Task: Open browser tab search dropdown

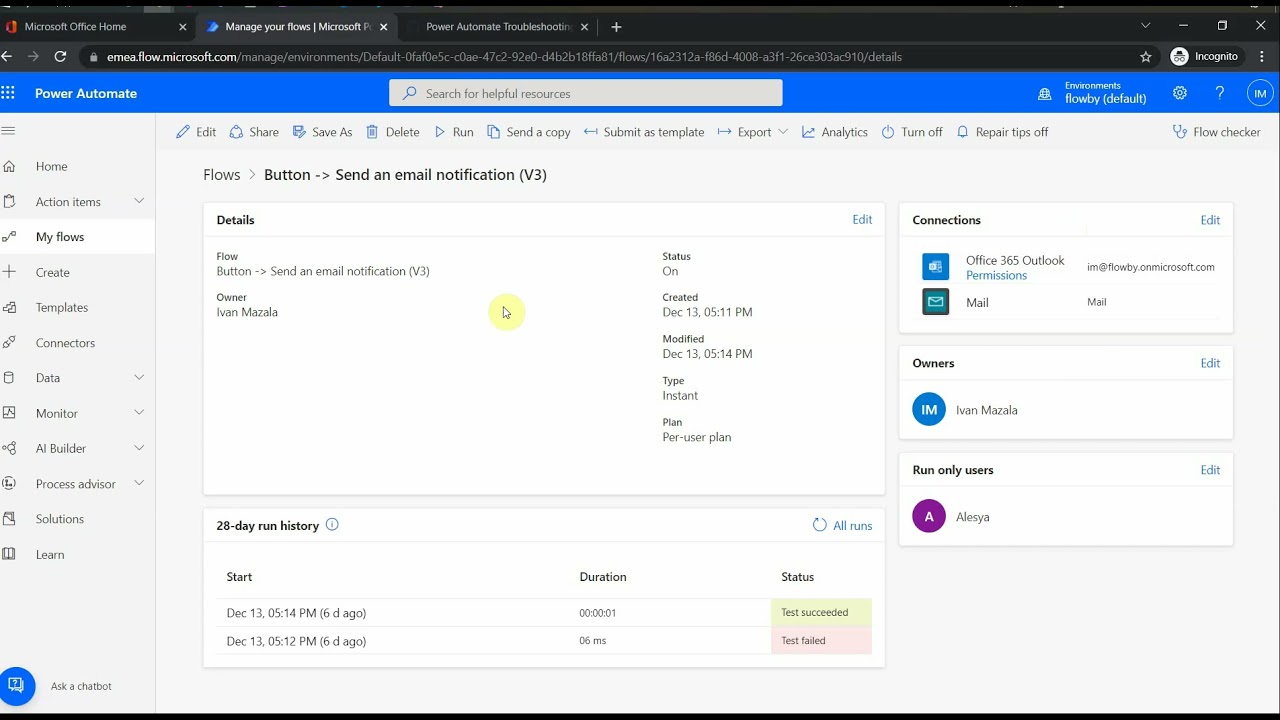Action: (x=1146, y=26)
